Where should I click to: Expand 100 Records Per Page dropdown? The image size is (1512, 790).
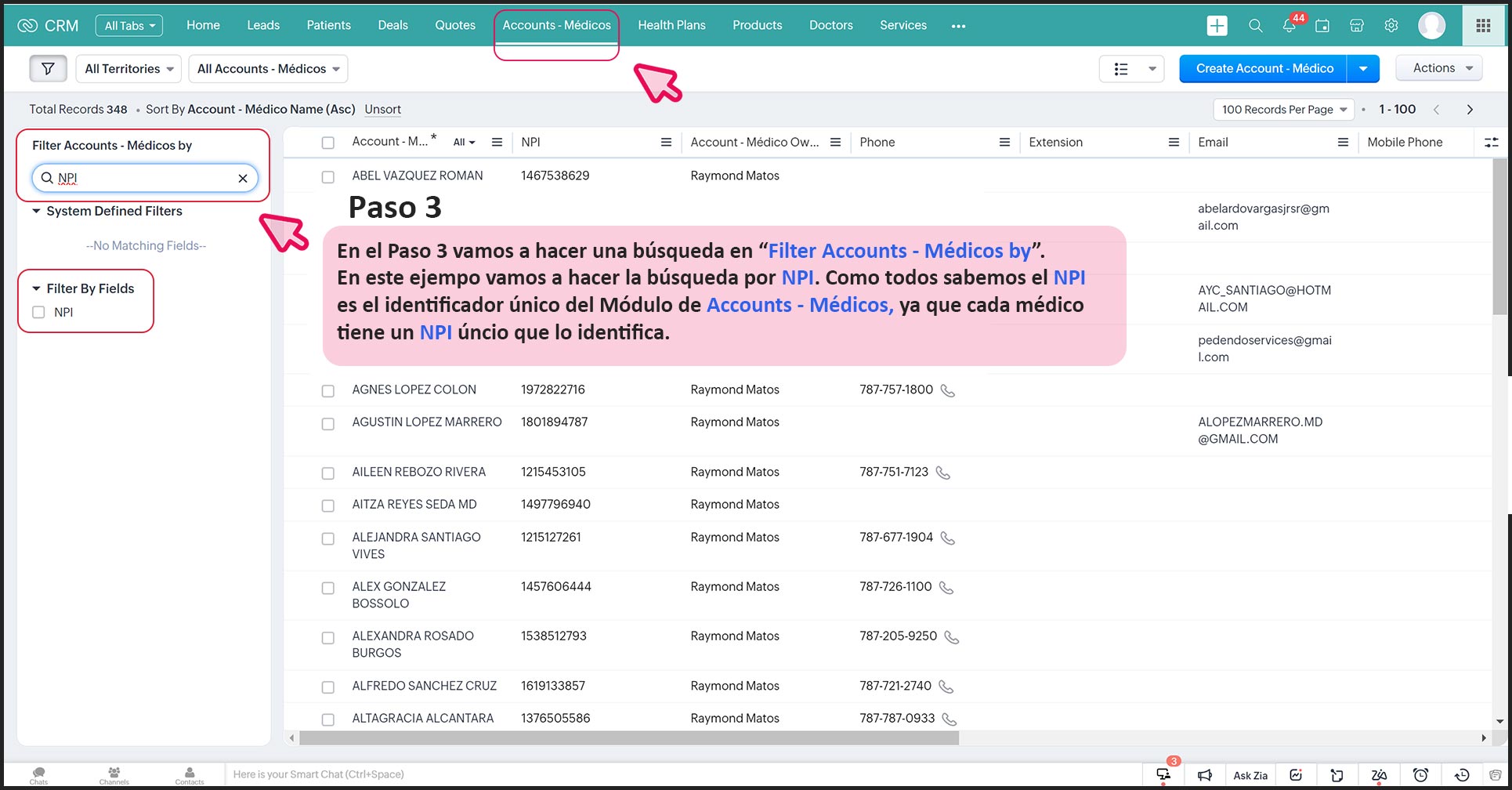[x=1283, y=110]
